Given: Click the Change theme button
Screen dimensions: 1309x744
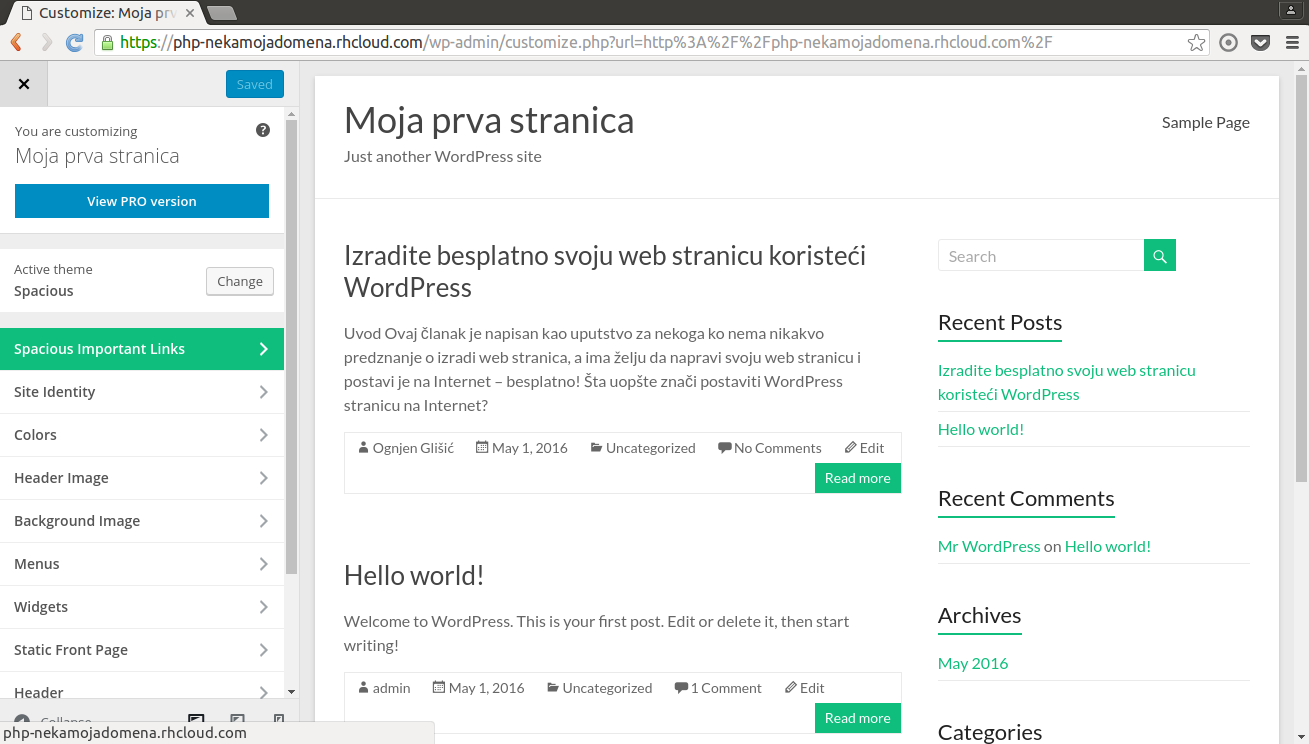Looking at the screenshot, I should pyautogui.click(x=240, y=281).
